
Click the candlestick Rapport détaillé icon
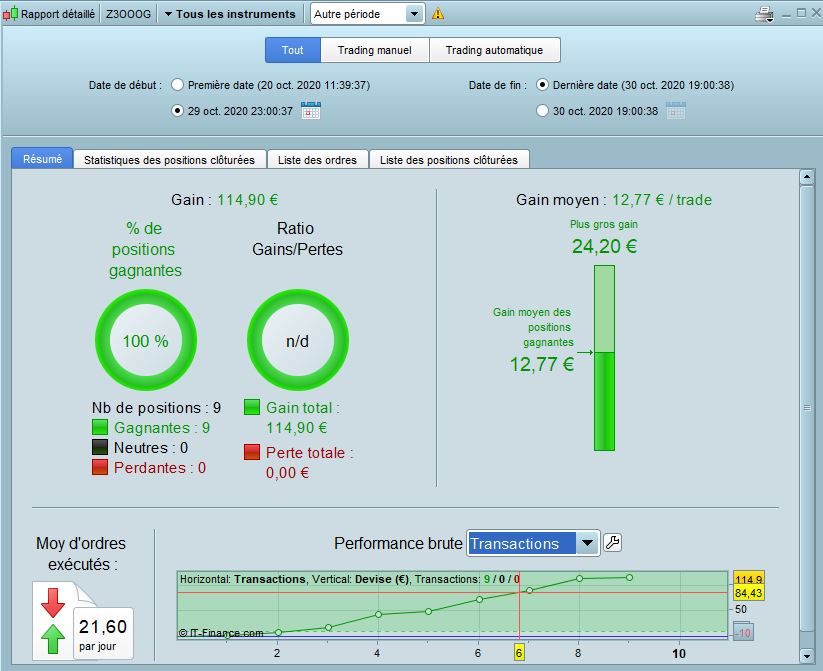pos(10,14)
